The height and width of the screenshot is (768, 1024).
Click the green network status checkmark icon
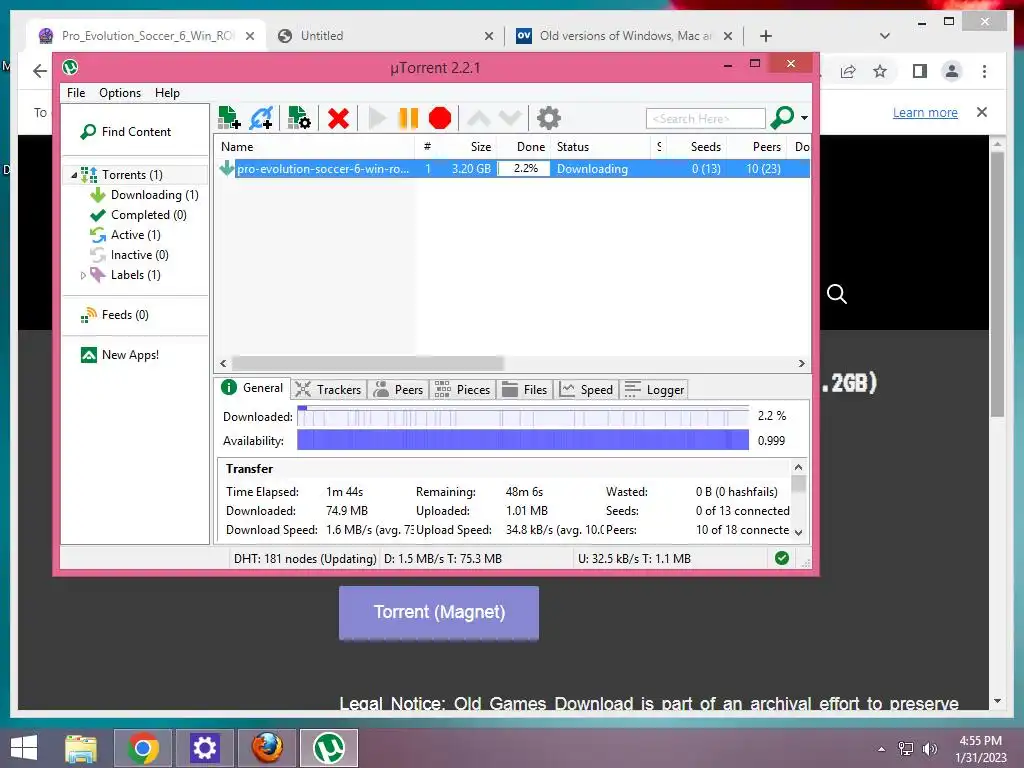point(782,558)
